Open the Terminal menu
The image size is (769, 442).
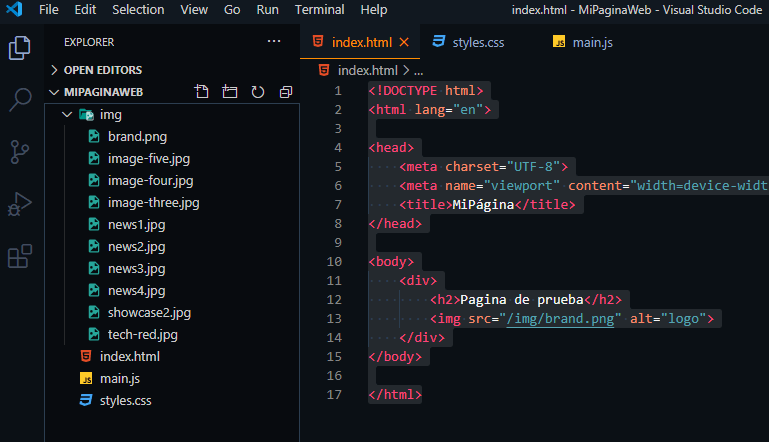point(319,10)
